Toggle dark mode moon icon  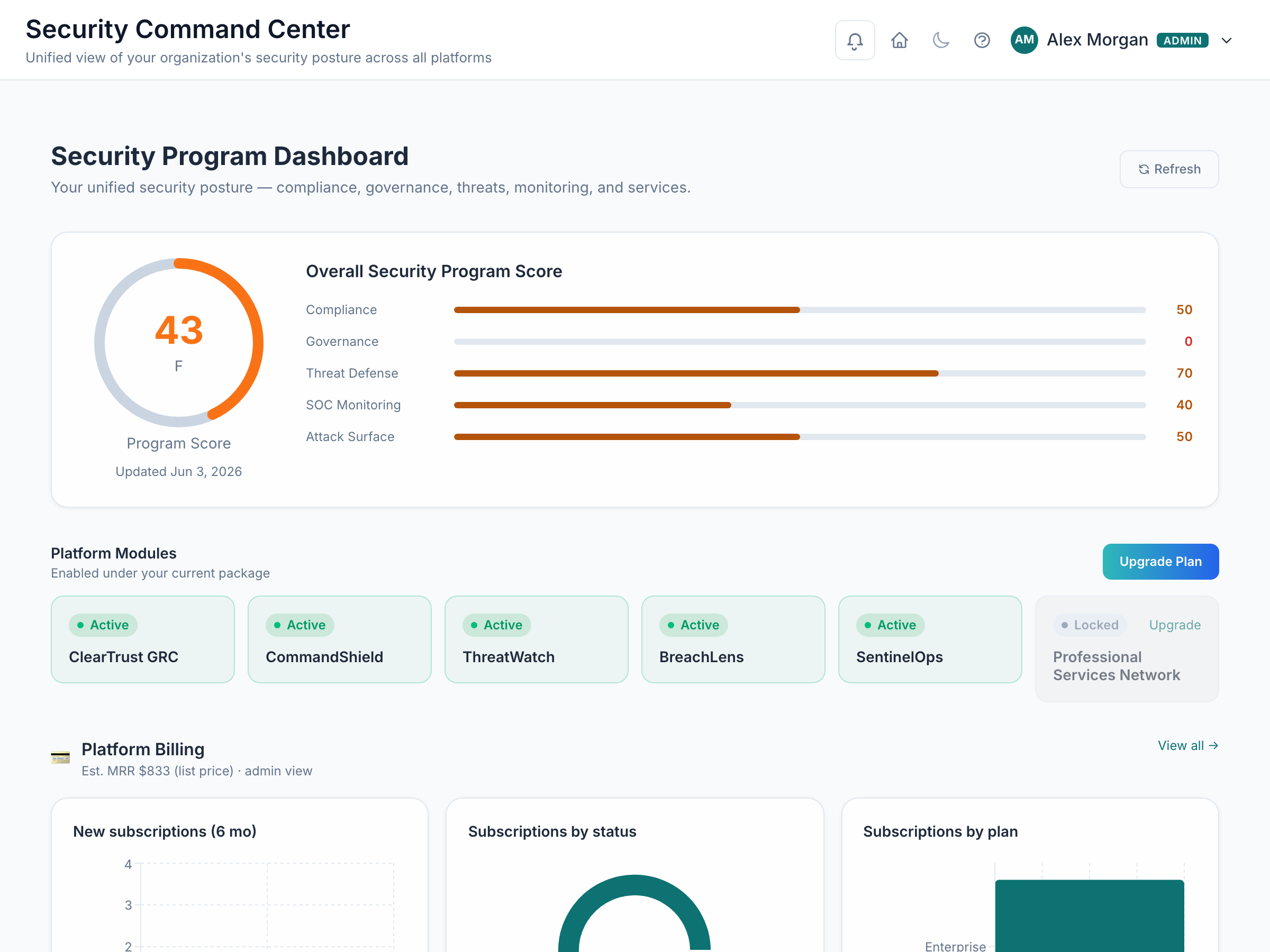(x=940, y=40)
